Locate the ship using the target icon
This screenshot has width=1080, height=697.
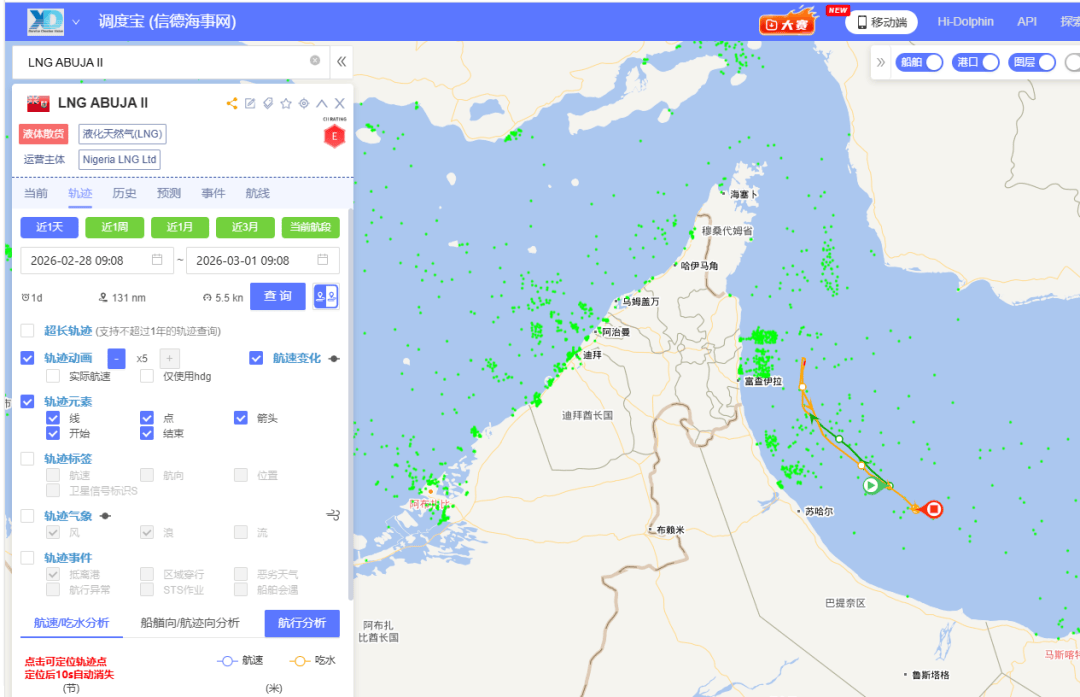[304, 103]
